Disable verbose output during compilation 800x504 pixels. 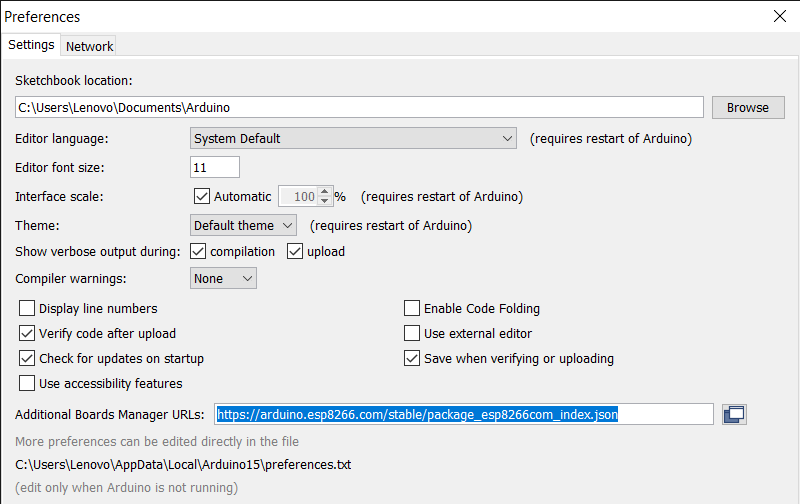[198, 252]
